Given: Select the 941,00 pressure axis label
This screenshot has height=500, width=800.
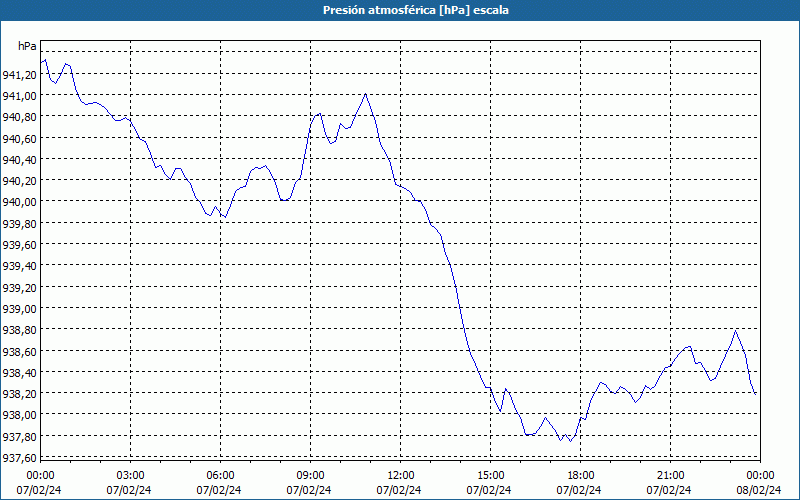Looking at the screenshot, I should (19, 96).
